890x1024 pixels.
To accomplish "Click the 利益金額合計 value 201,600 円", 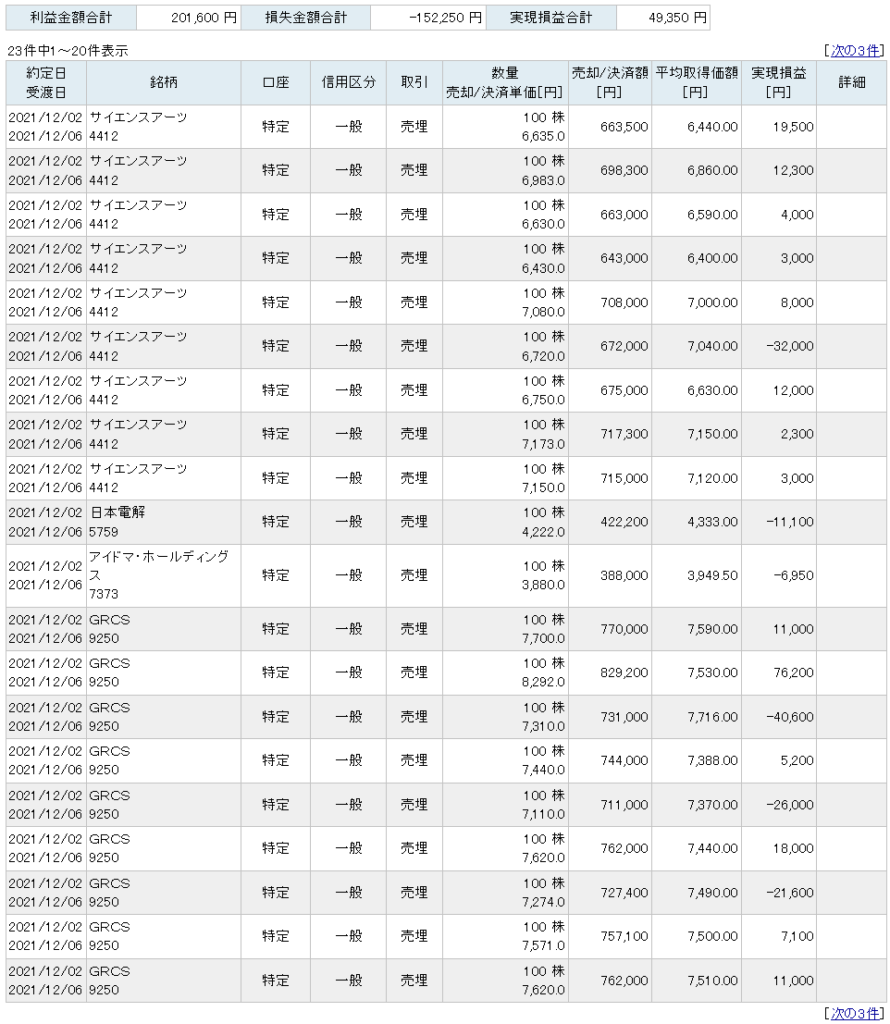I will (x=187, y=18).
